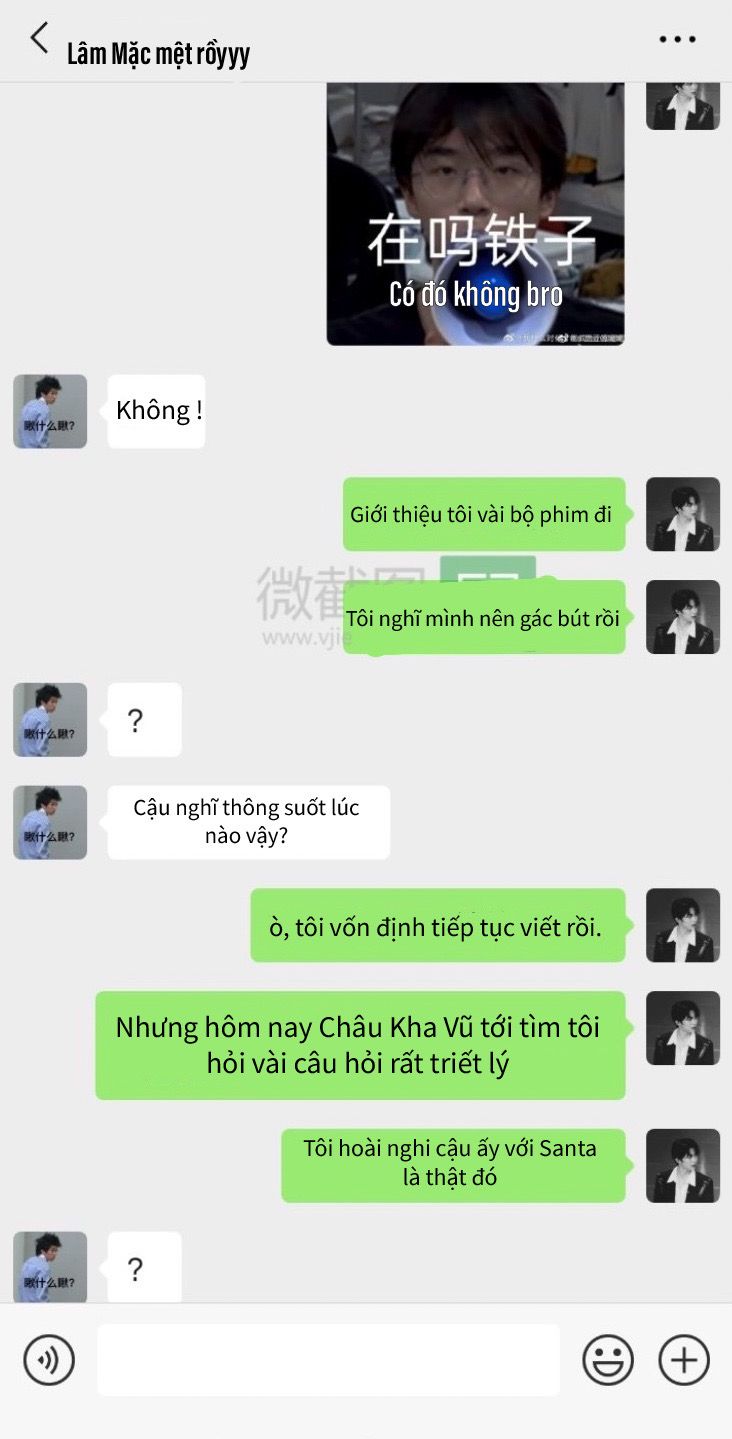Tap the back arrow in the header
Viewport: 732px width, 1439px height.
click(39, 39)
